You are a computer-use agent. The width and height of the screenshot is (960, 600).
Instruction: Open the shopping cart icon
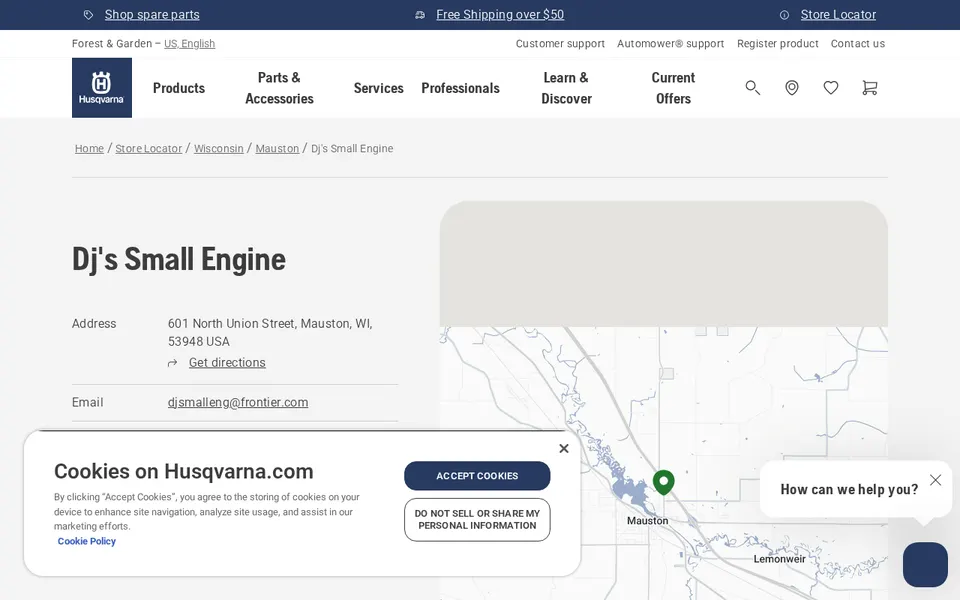click(x=869, y=88)
